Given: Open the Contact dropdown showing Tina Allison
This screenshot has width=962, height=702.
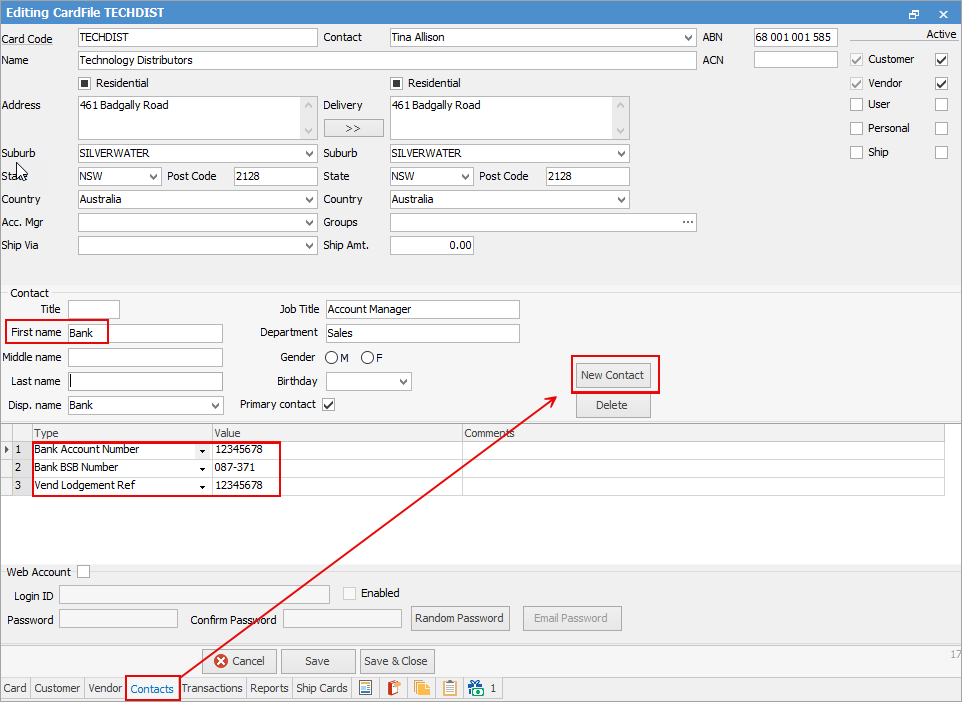Looking at the screenshot, I should pos(688,37).
